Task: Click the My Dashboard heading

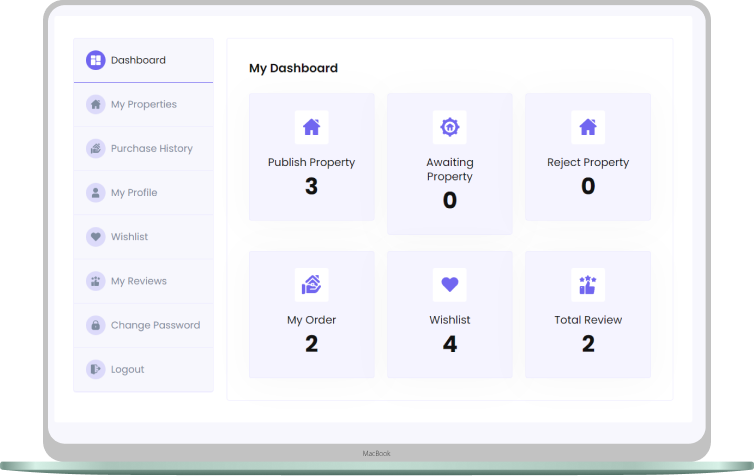Action: pos(293,68)
